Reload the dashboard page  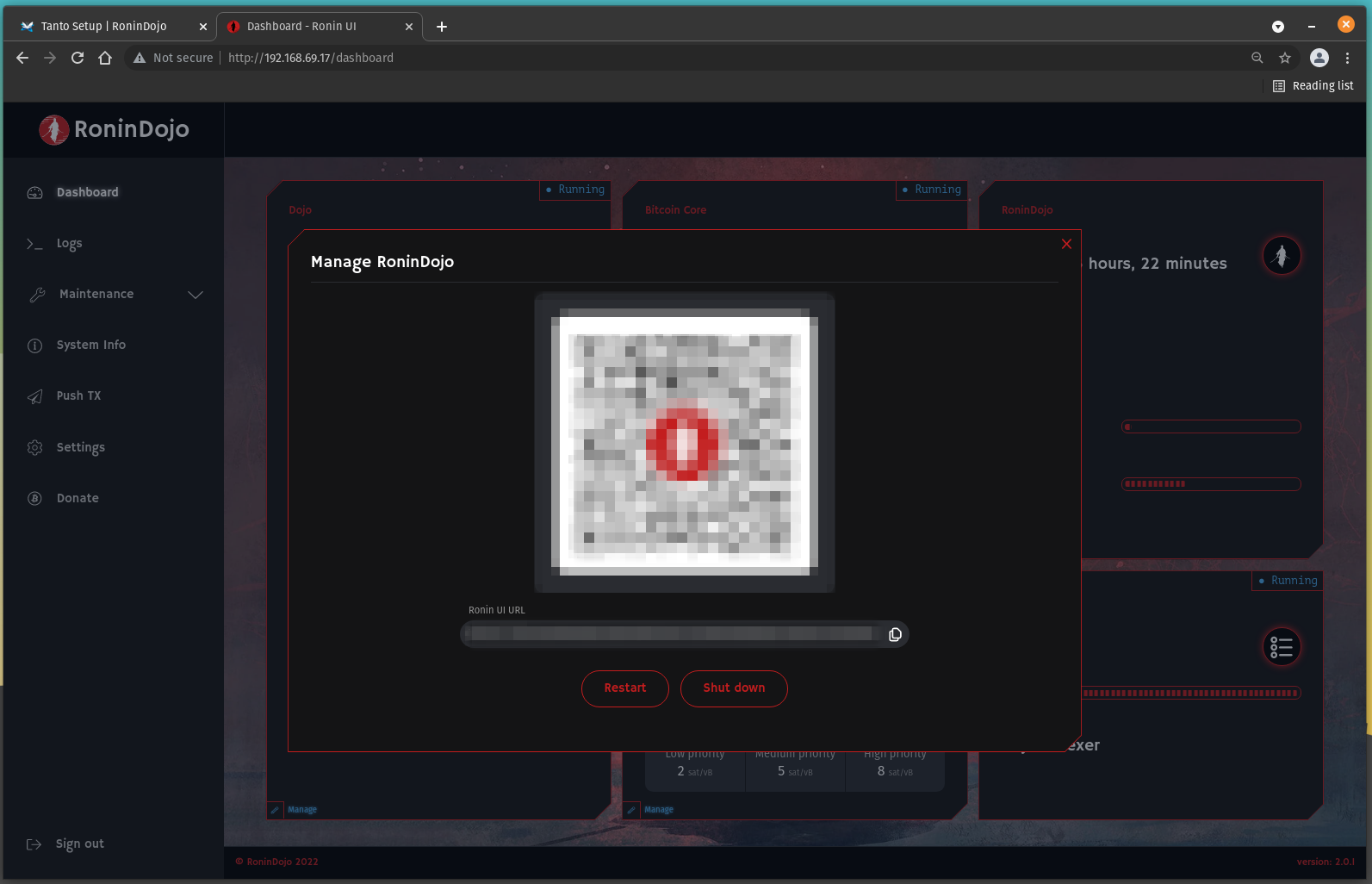pos(78,58)
